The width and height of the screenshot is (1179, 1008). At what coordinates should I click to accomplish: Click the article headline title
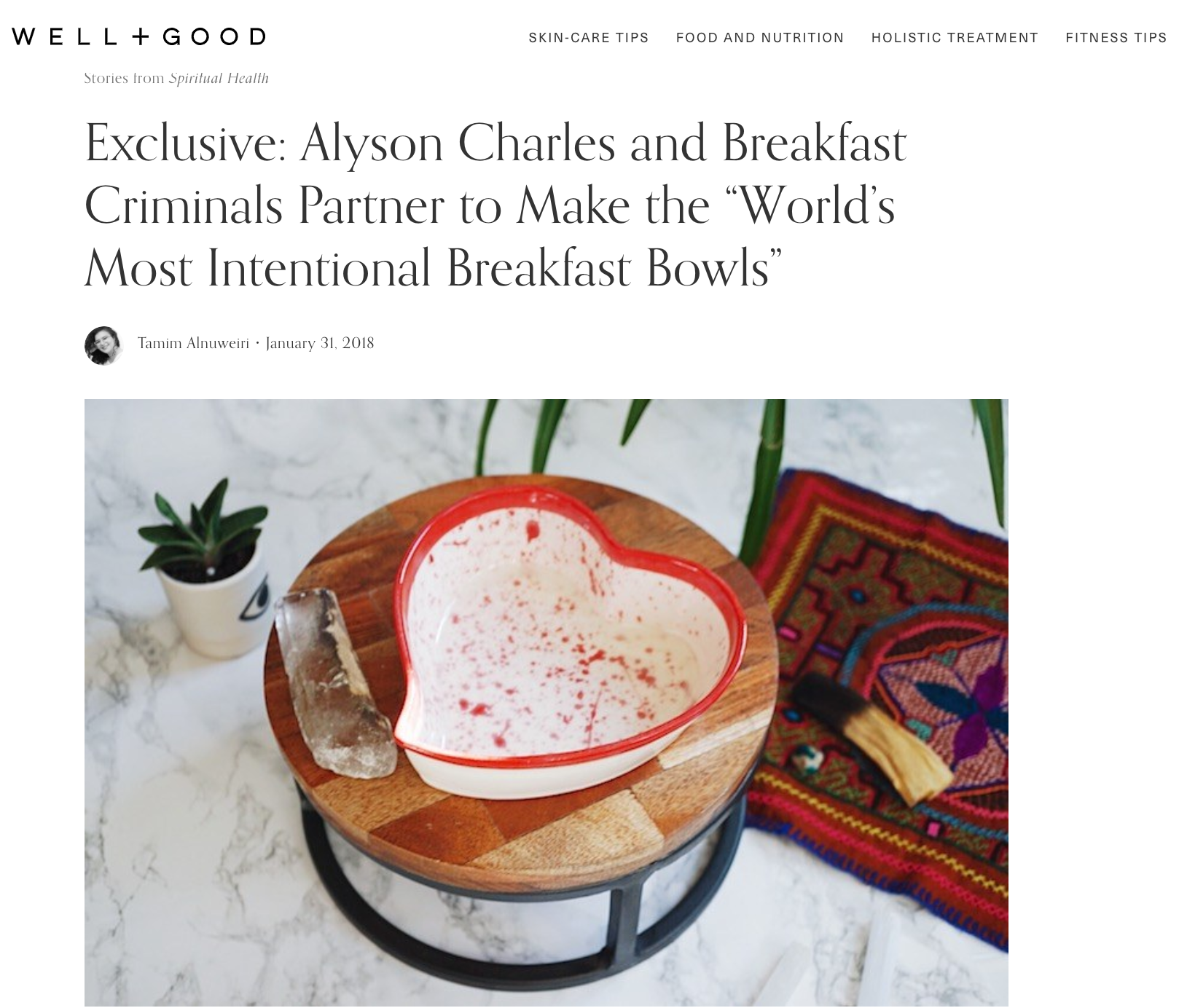tap(496, 205)
